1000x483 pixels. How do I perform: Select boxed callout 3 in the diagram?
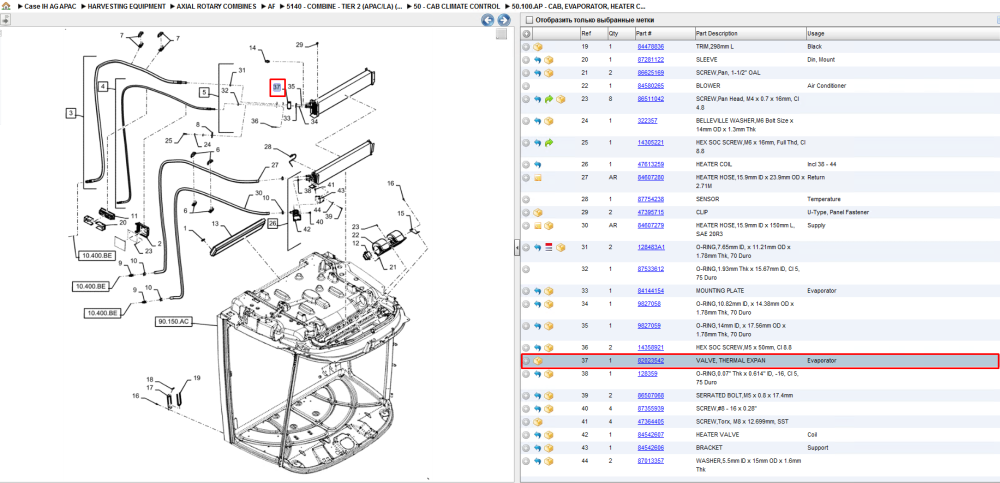pos(71,114)
